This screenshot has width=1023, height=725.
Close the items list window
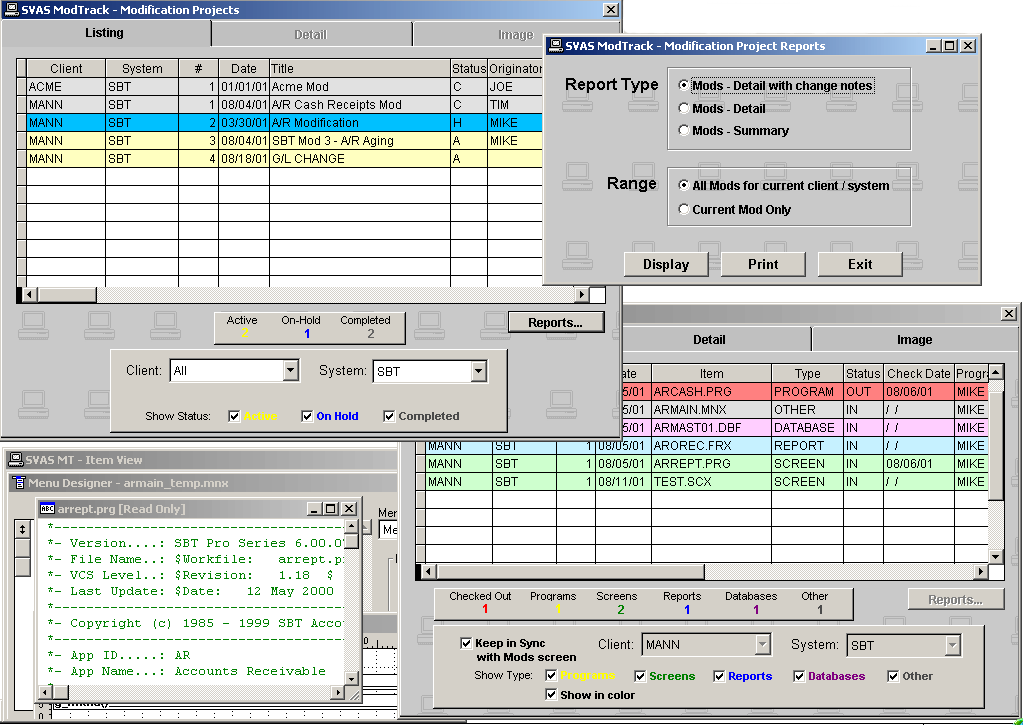(x=1009, y=314)
